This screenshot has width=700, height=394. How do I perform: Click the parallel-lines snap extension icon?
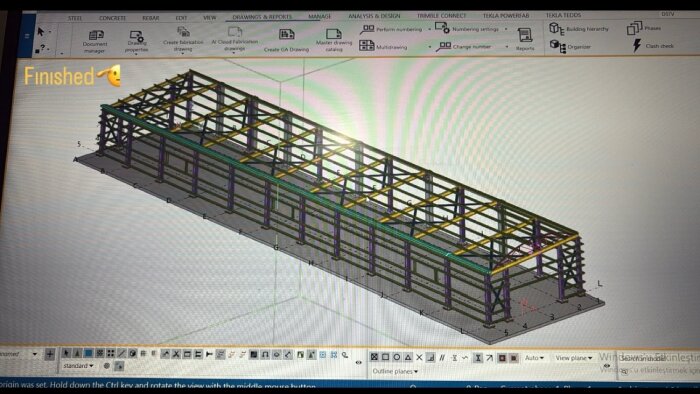click(x=442, y=357)
